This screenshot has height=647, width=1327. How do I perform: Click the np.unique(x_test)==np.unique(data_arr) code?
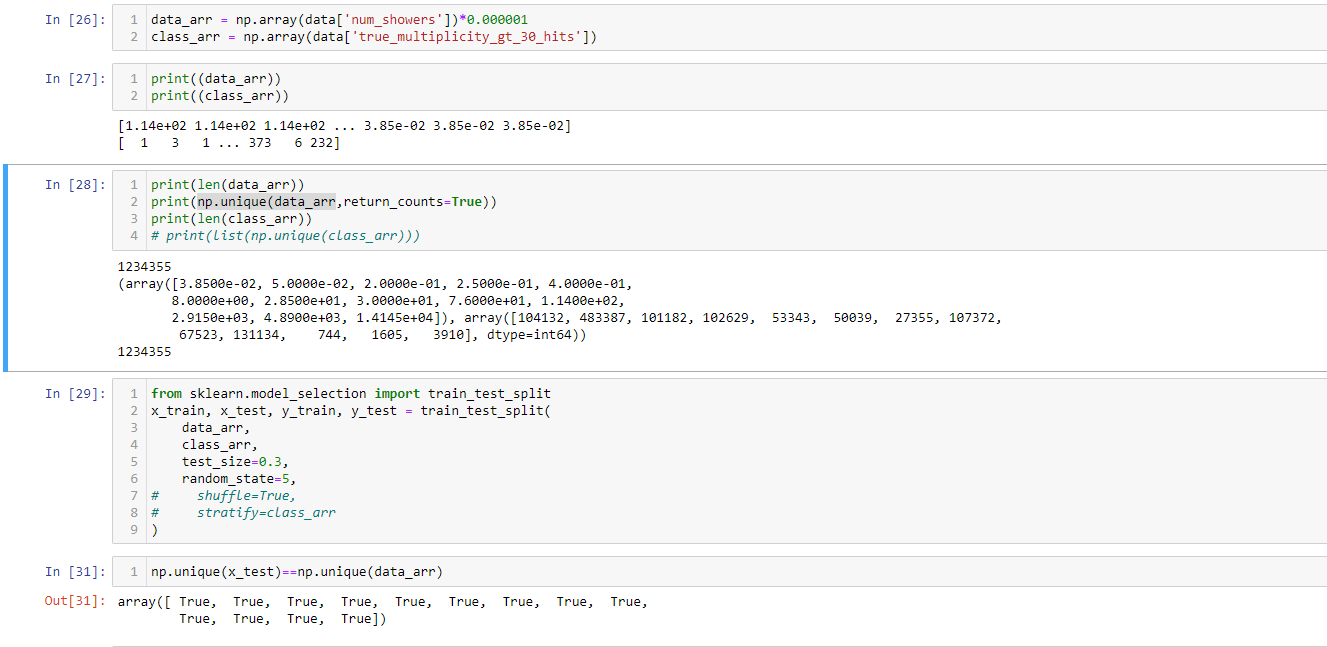point(297,571)
